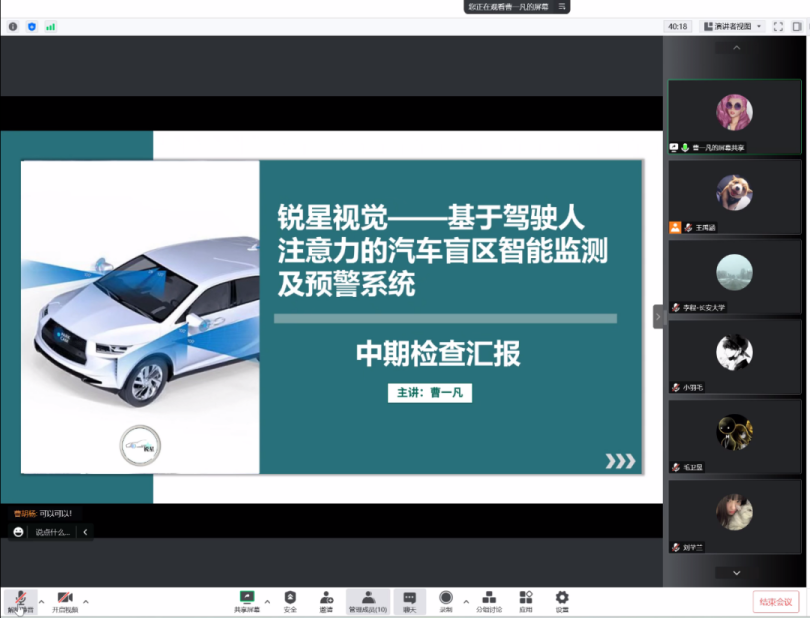The width and height of the screenshot is (810, 618).
Task: Open the Security (安全) options
Action: click(289, 598)
